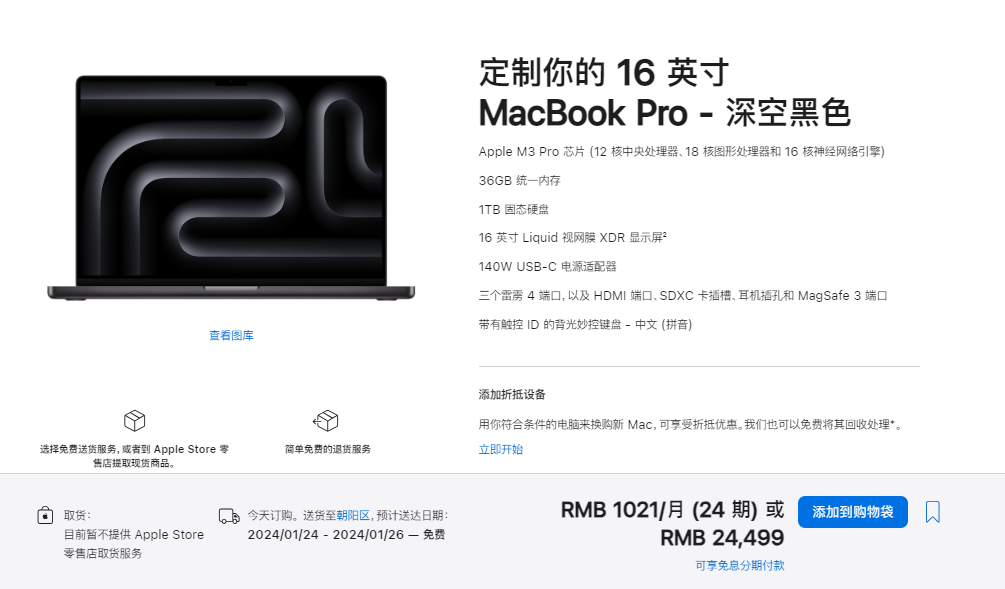This screenshot has width=1005, height=589.
Task: Click the 定制你的 16 英寸 MacBook Pro heading
Action: point(665,92)
